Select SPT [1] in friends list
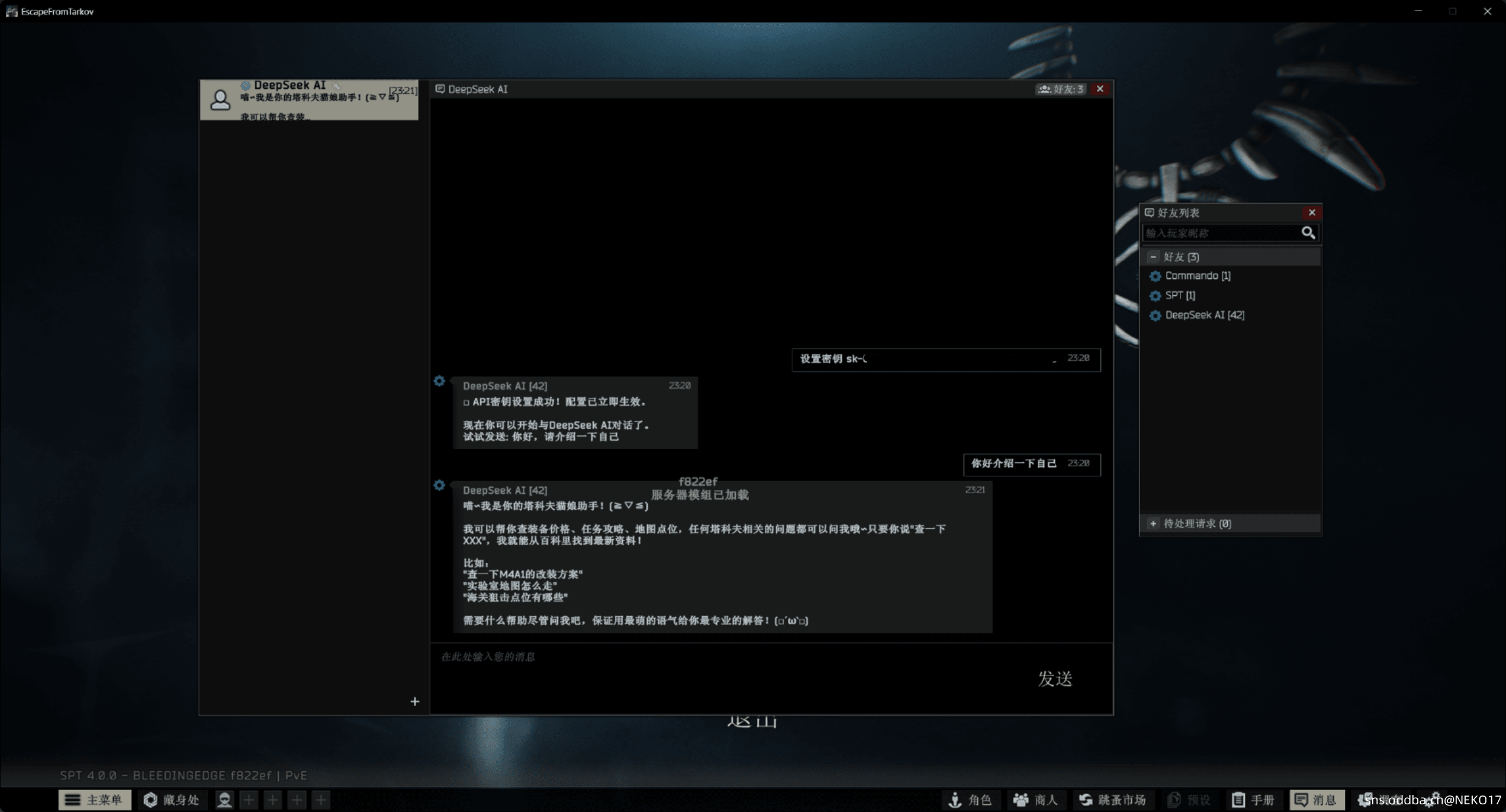 point(1180,295)
